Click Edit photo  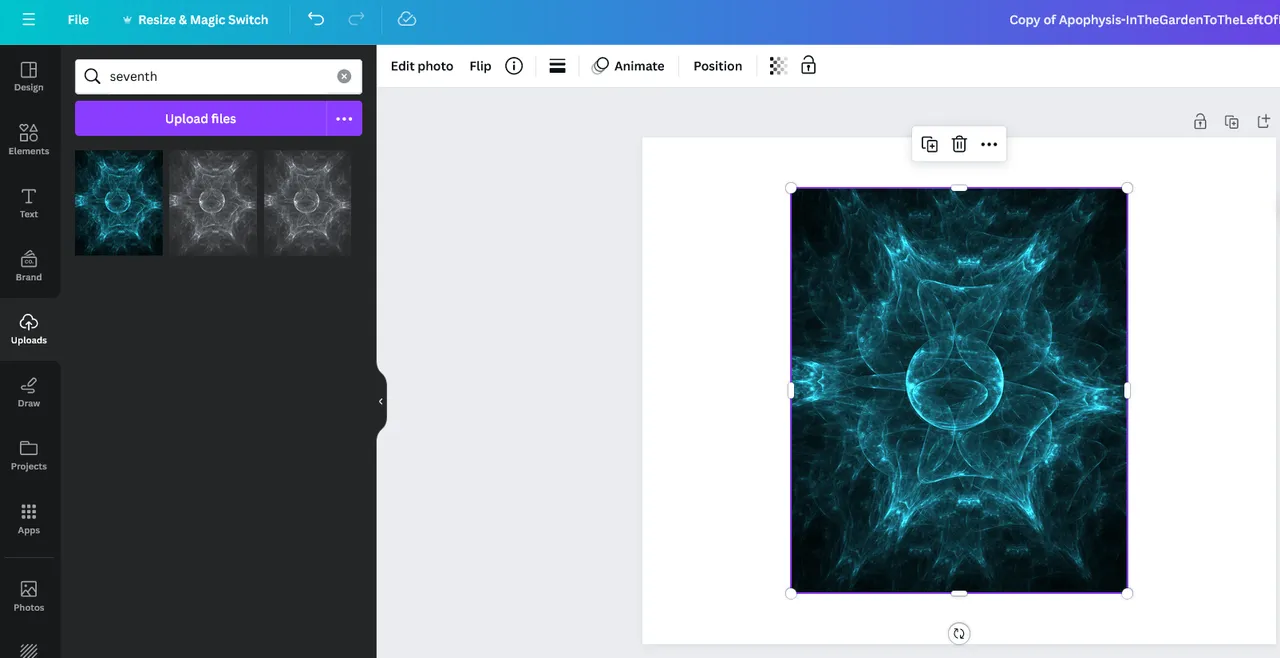click(422, 66)
